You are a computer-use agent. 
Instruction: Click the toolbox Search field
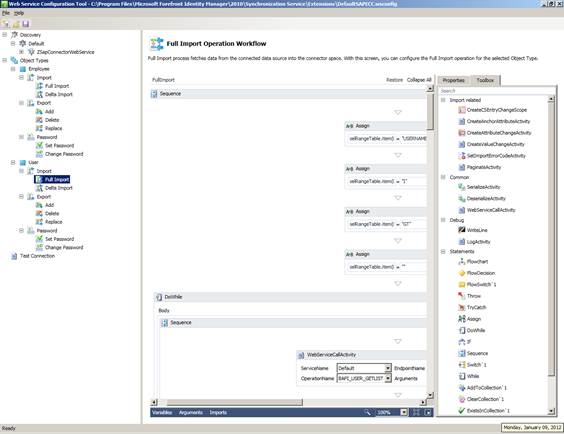click(496, 91)
